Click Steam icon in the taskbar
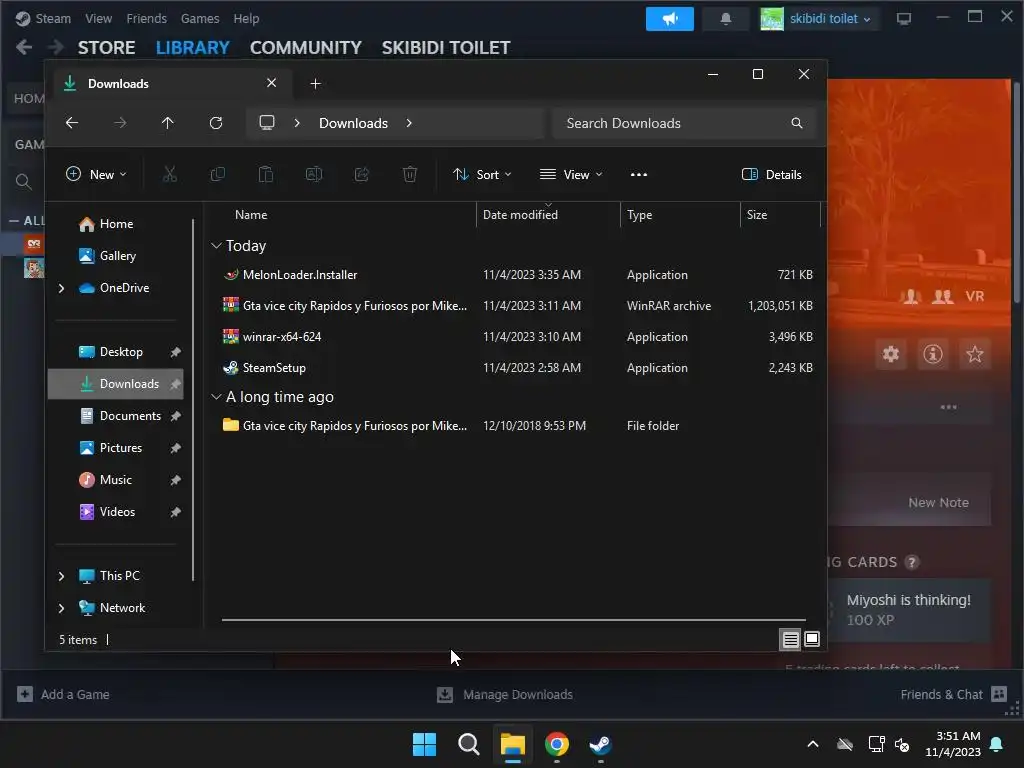This screenshot has height=768, width=1024. [600, 744]
